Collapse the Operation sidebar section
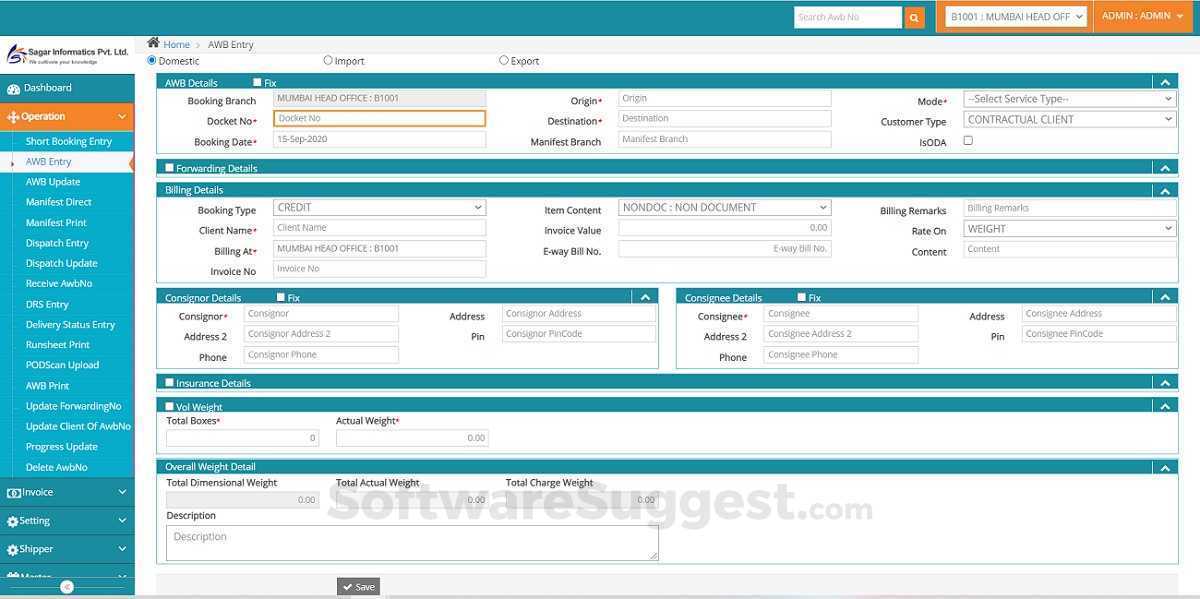This screenshot has width=1200, height=599. 67,117
